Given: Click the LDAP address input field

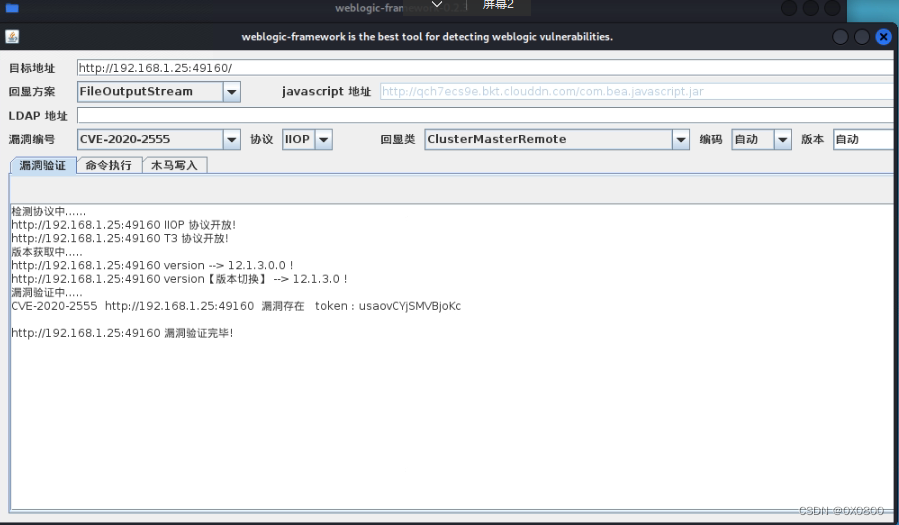Looking at the screenshot, I should coord(487,115).
